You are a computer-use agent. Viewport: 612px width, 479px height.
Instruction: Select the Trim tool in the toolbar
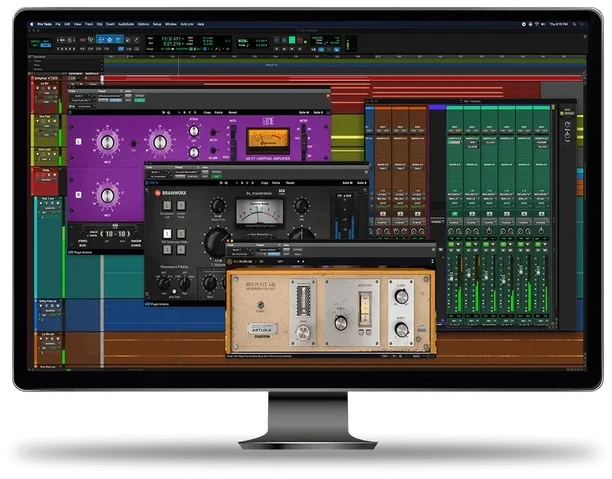pos(101,39)
